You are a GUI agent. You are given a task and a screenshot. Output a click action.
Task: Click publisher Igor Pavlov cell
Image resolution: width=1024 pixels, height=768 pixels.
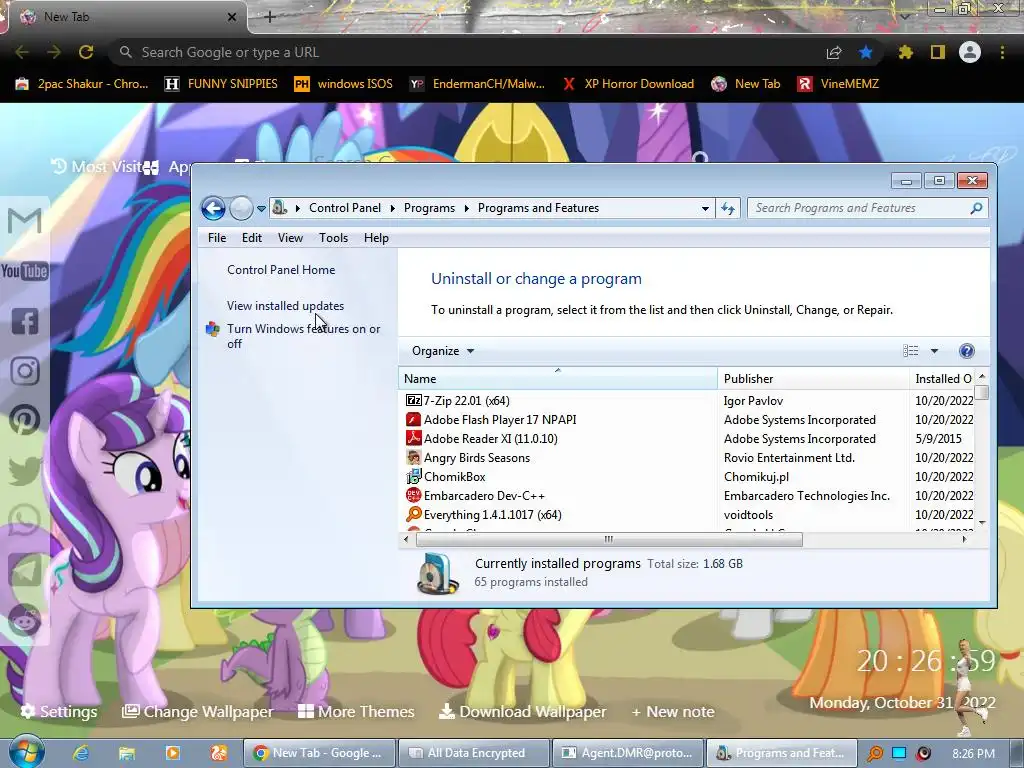[x=753, y=401]
